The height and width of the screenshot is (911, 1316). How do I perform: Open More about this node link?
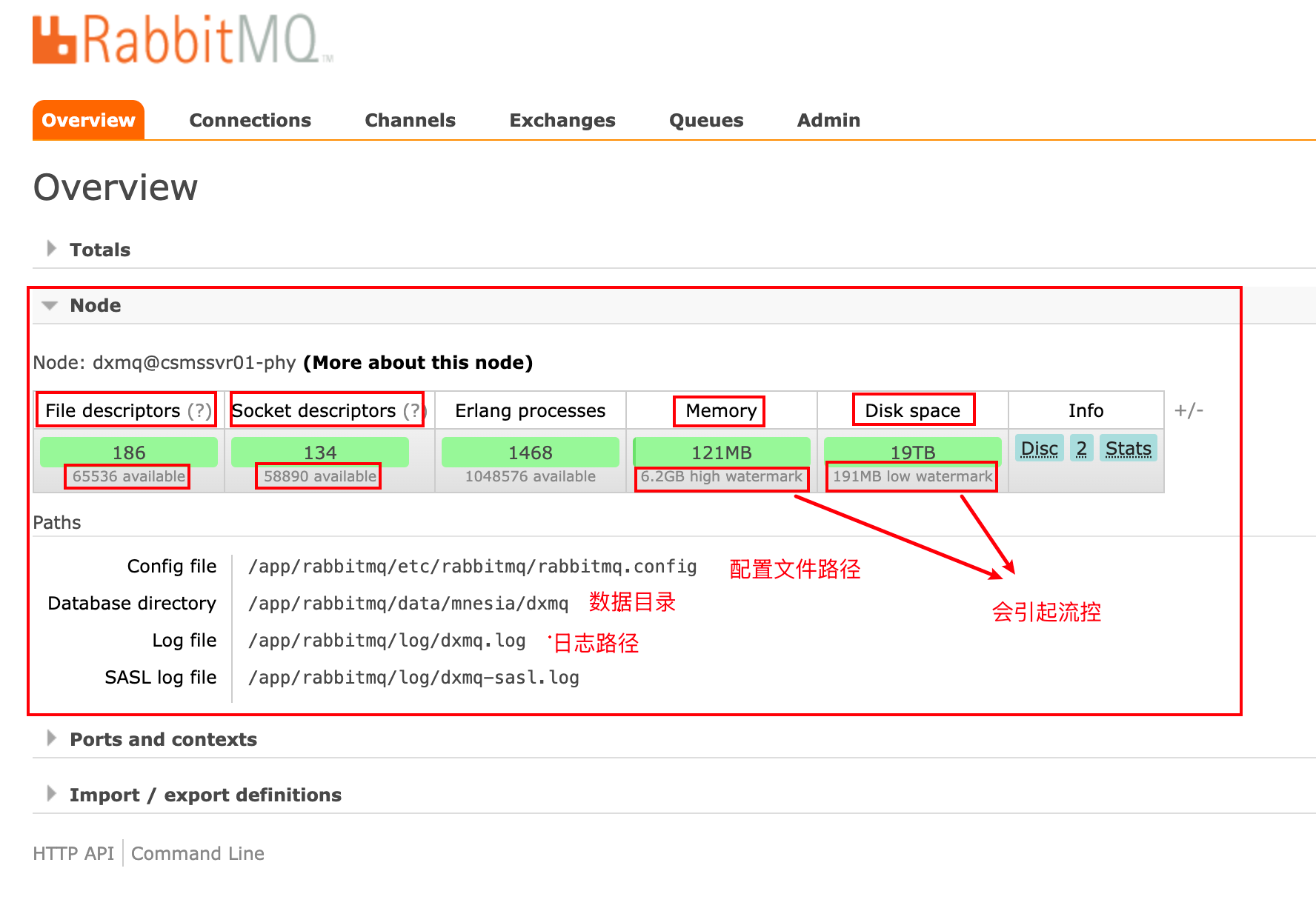(418, 362)
